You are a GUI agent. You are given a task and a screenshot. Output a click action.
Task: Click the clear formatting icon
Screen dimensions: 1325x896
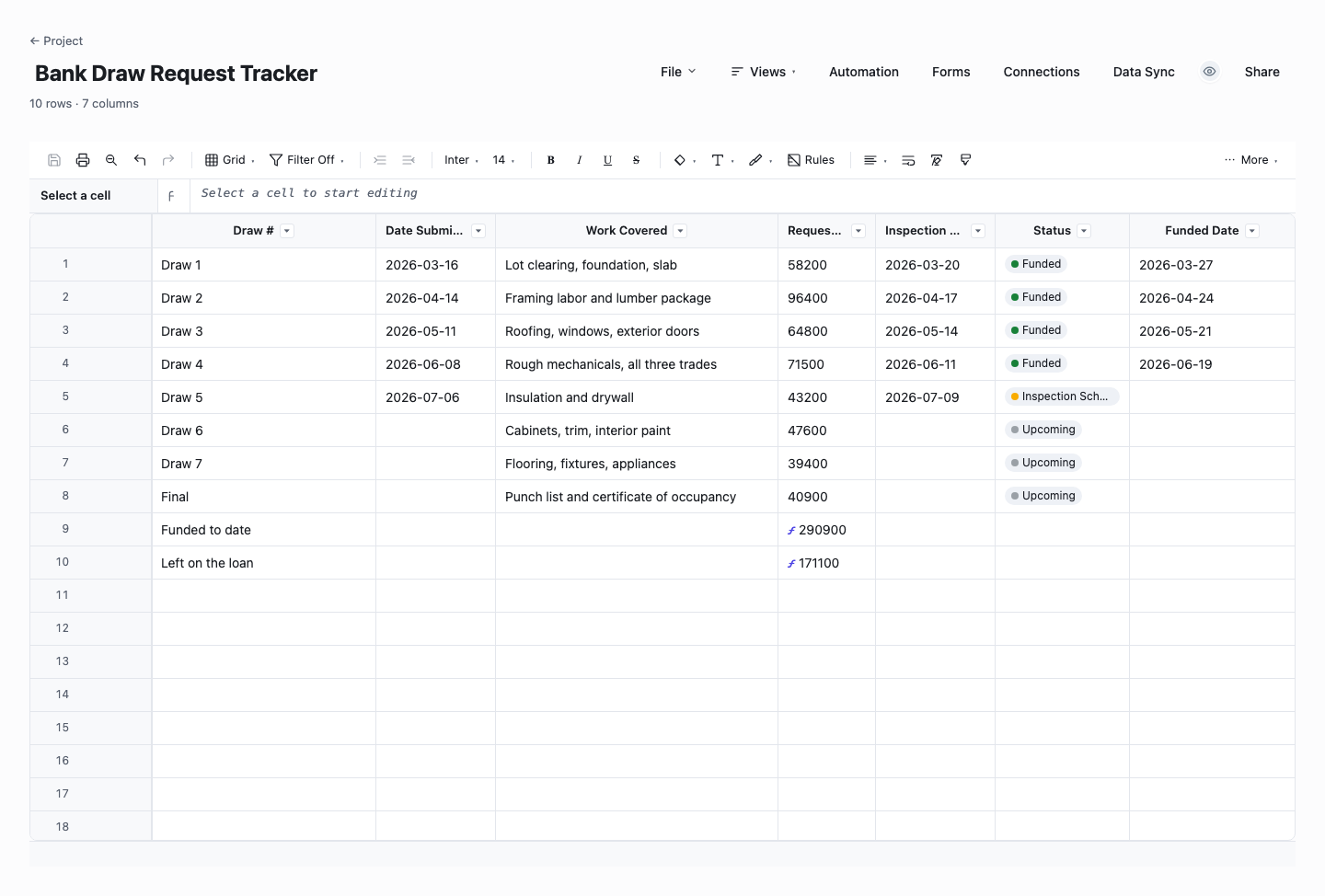coord(937,160)
